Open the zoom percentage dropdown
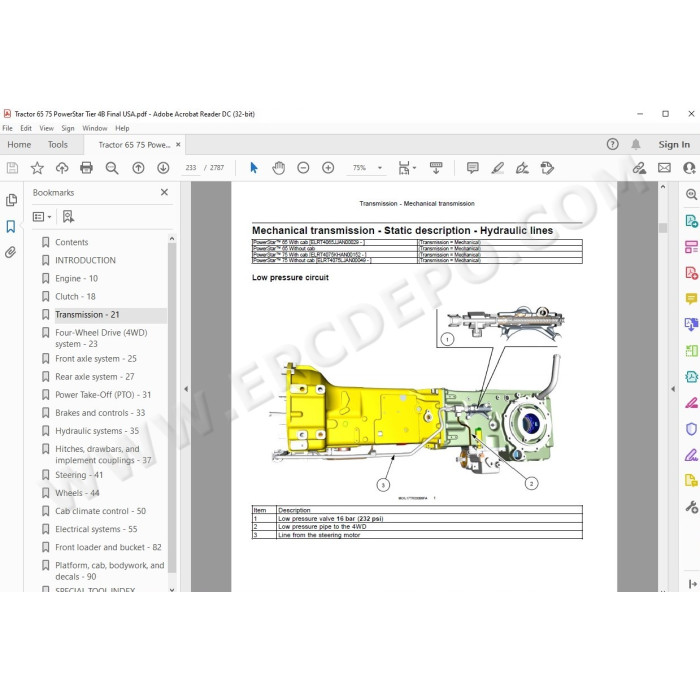The width and height of the screenshot is (700, 700). point(380,168)
